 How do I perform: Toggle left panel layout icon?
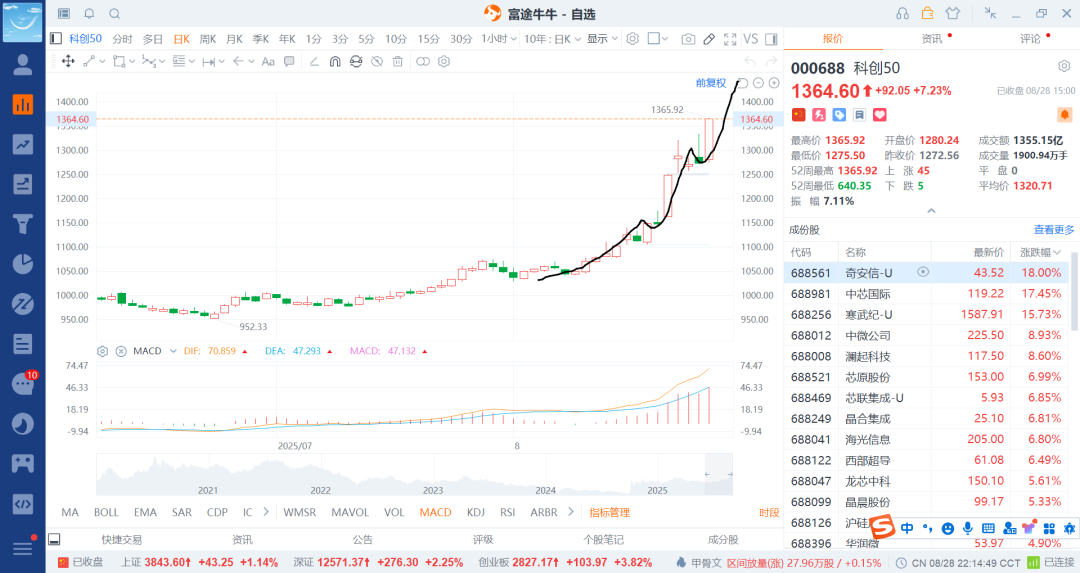pyautogui.click(x=56, y=39)
